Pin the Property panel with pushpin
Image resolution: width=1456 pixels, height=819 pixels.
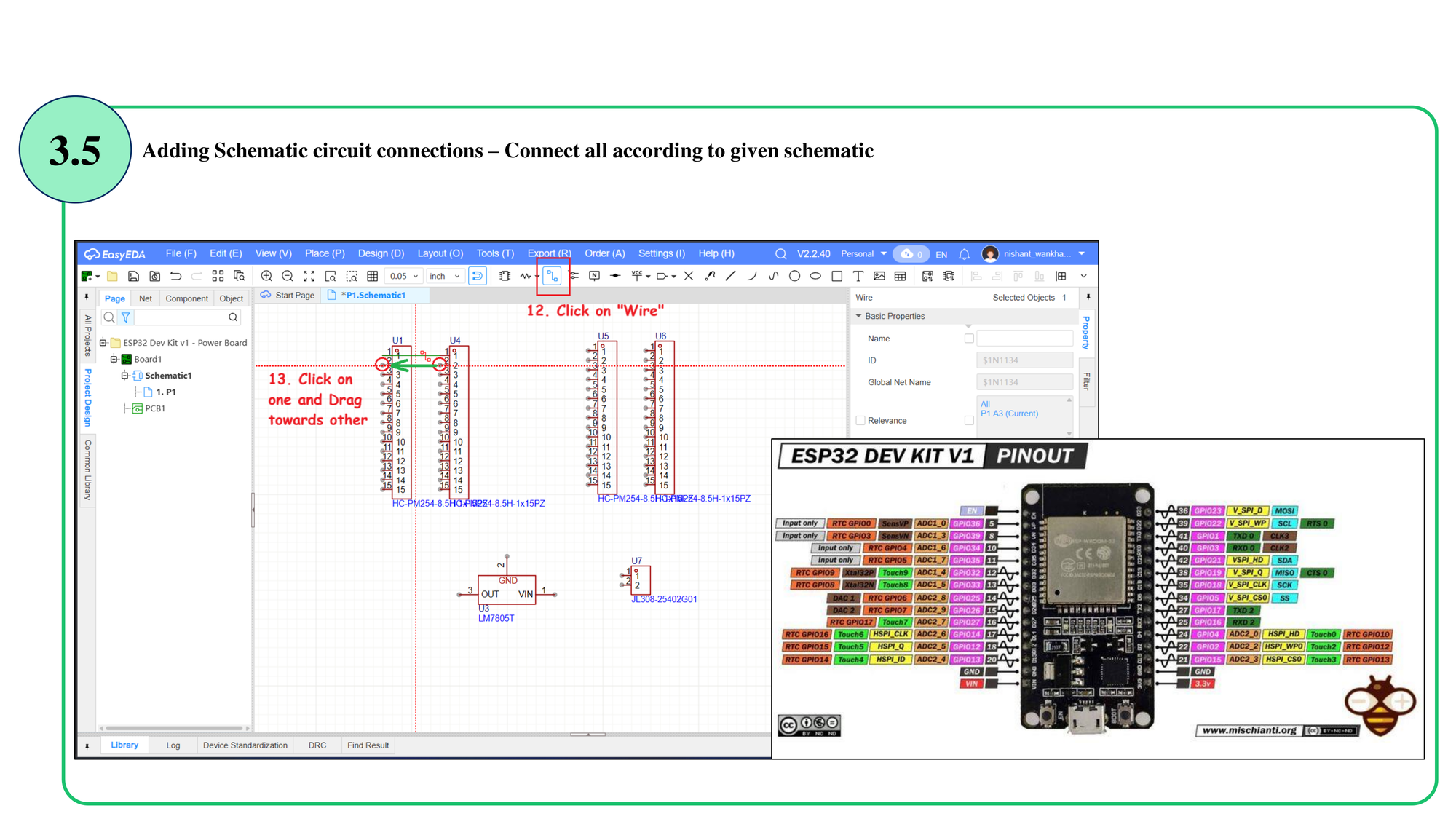point(1088,297)
